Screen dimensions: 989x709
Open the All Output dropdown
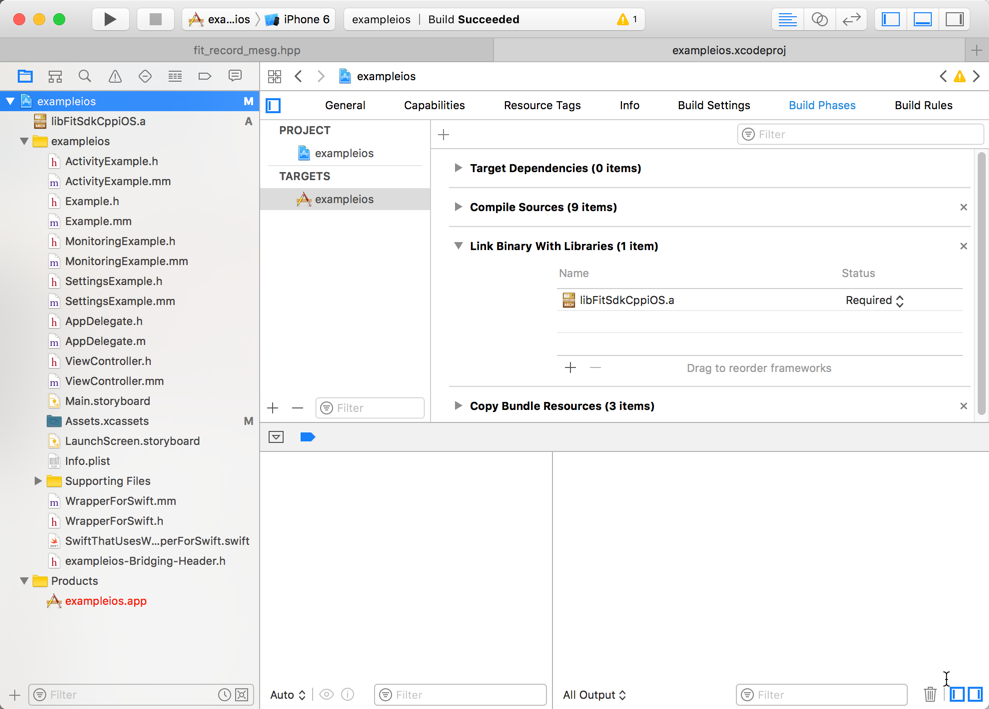[594, 694]
